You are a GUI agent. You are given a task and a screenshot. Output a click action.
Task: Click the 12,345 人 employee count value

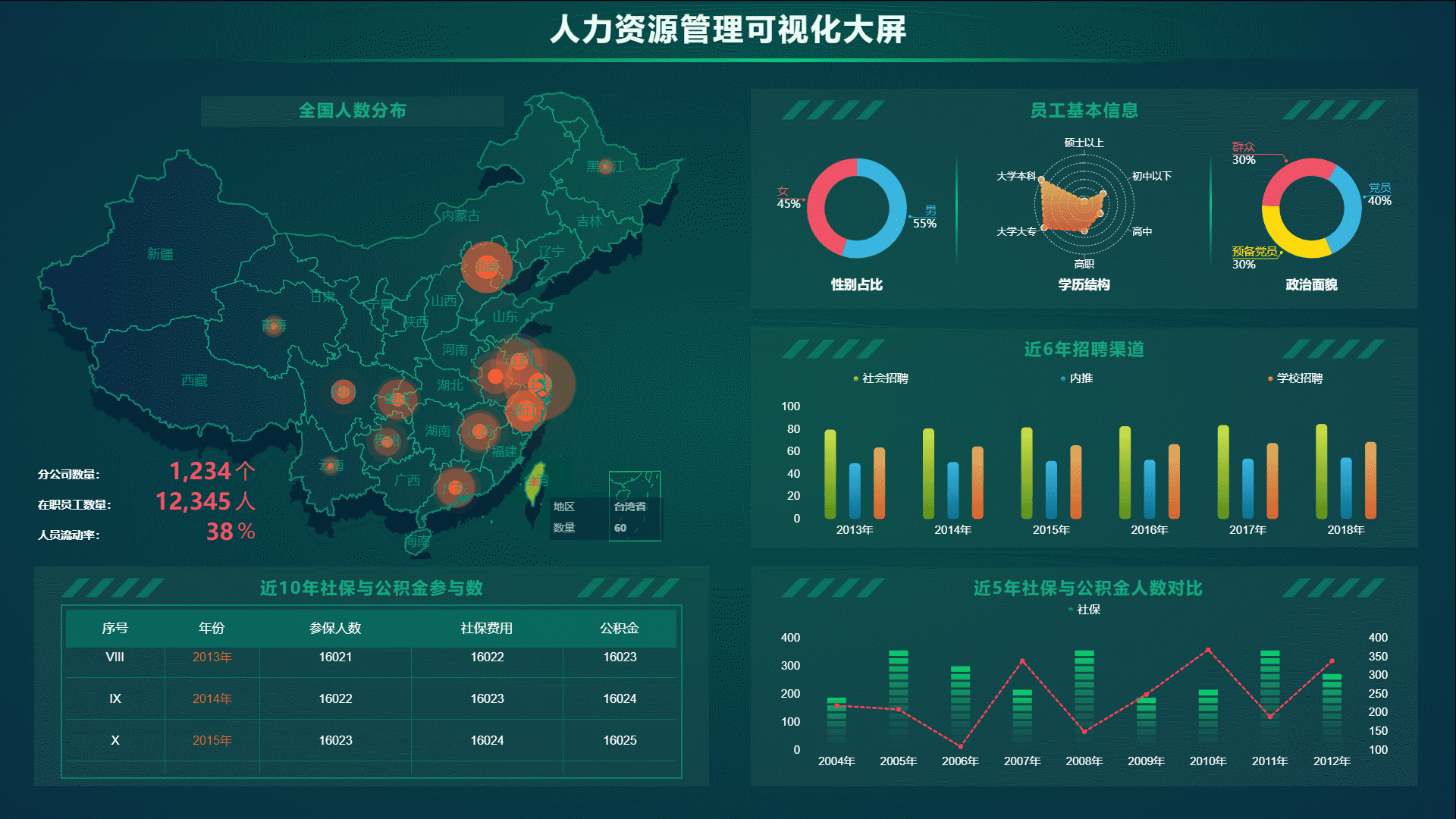[x=205, y=501]
